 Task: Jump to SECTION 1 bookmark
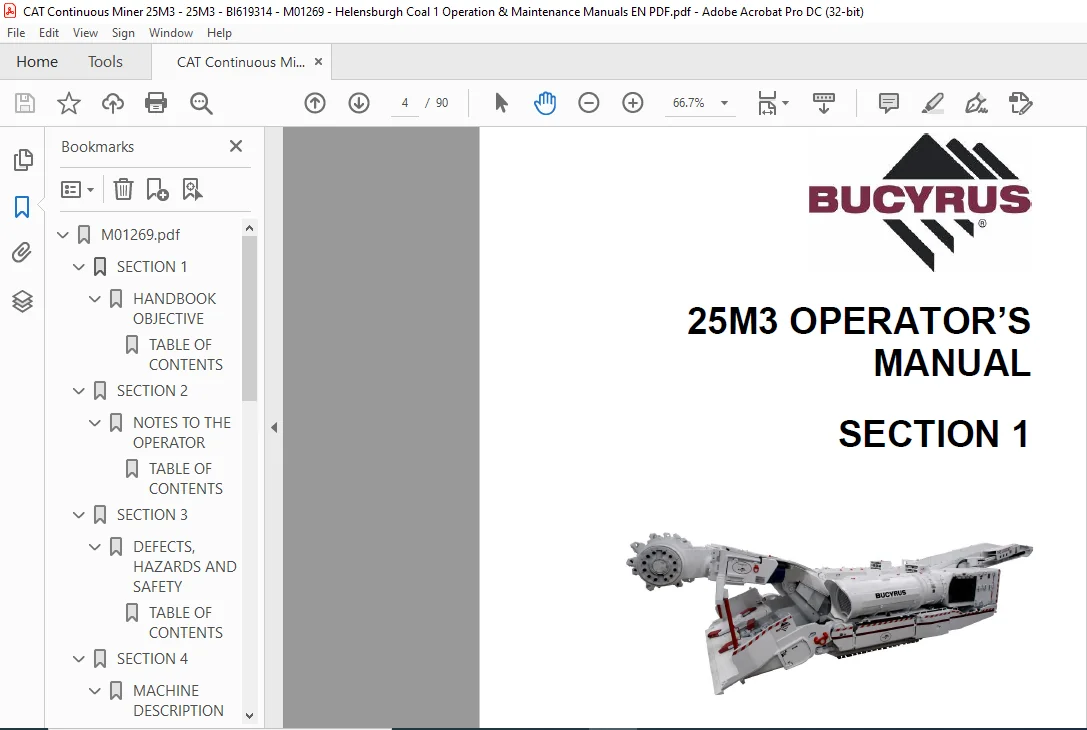coord(152,267)
